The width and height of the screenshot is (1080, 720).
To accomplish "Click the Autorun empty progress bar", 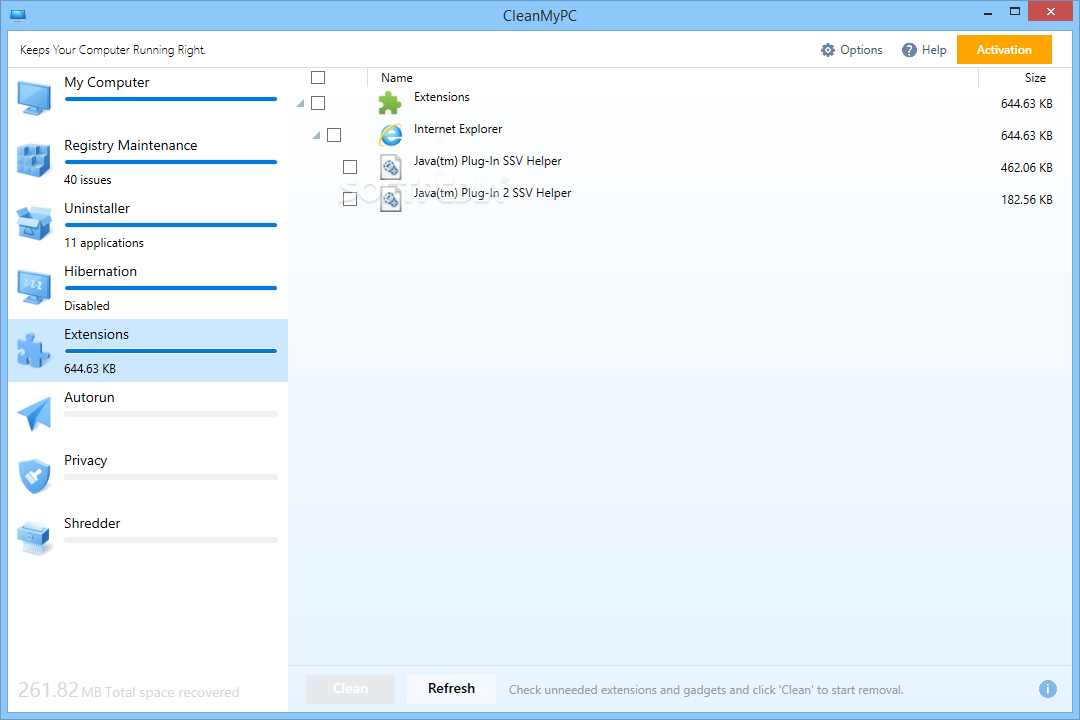I will (171, 414).
